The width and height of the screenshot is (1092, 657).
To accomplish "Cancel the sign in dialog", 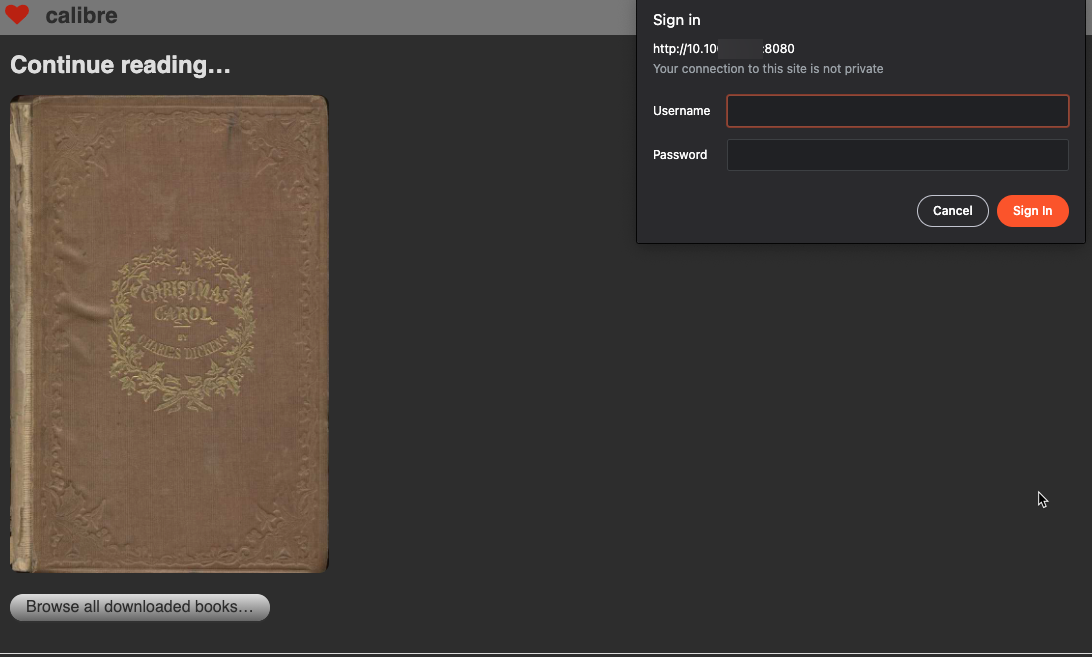I will click(952, 211).
